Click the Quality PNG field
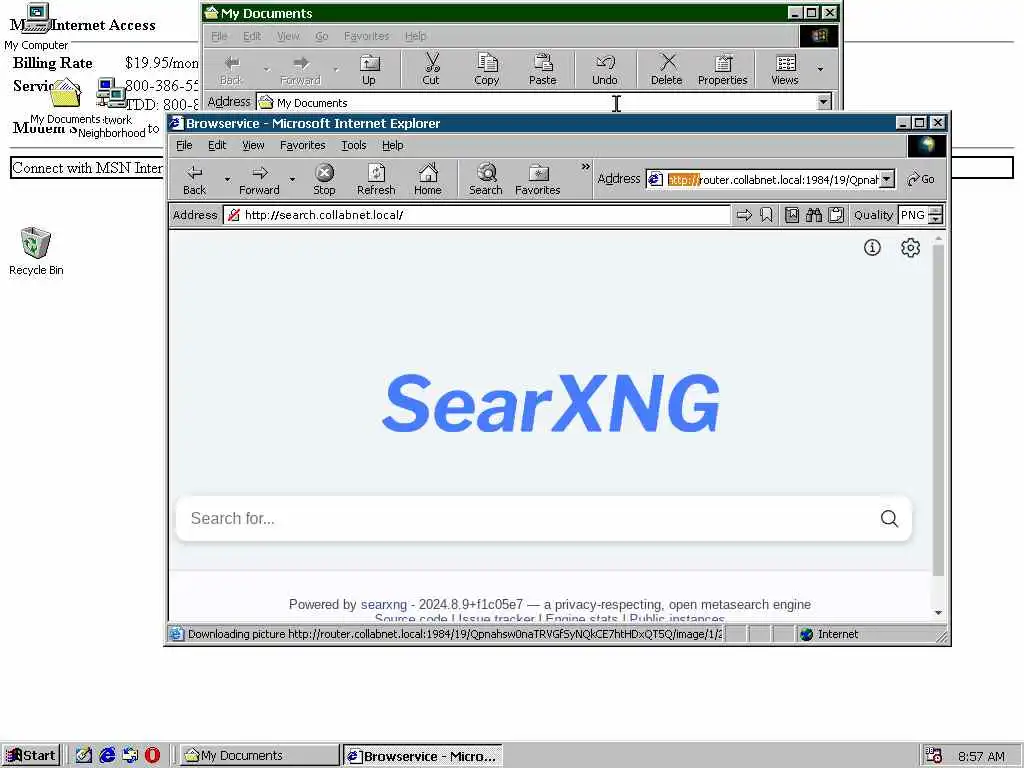The width and height of the screenshot is (1024, 768). click(x=913, y=215)
